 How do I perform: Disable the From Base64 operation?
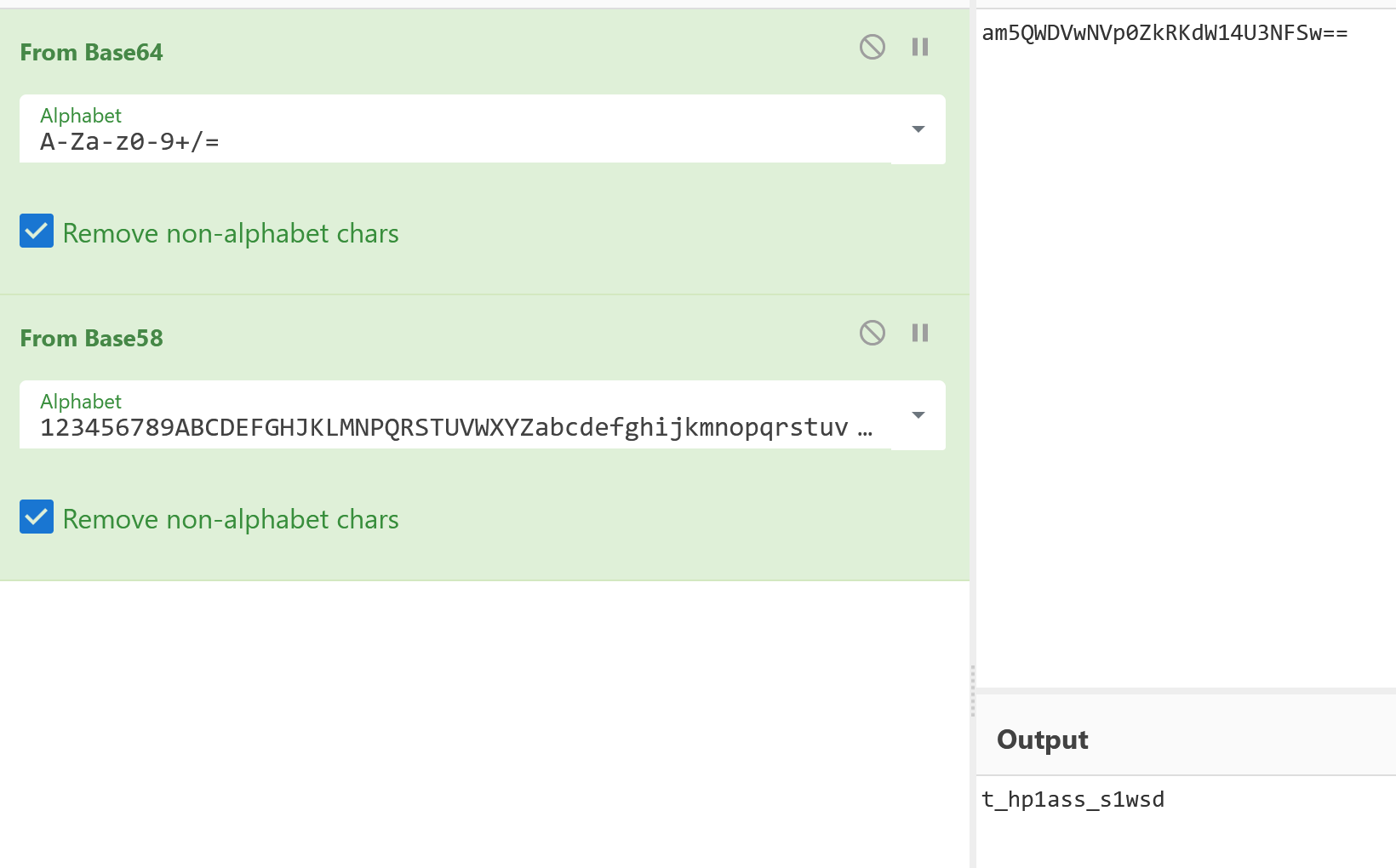coord(872,47)
